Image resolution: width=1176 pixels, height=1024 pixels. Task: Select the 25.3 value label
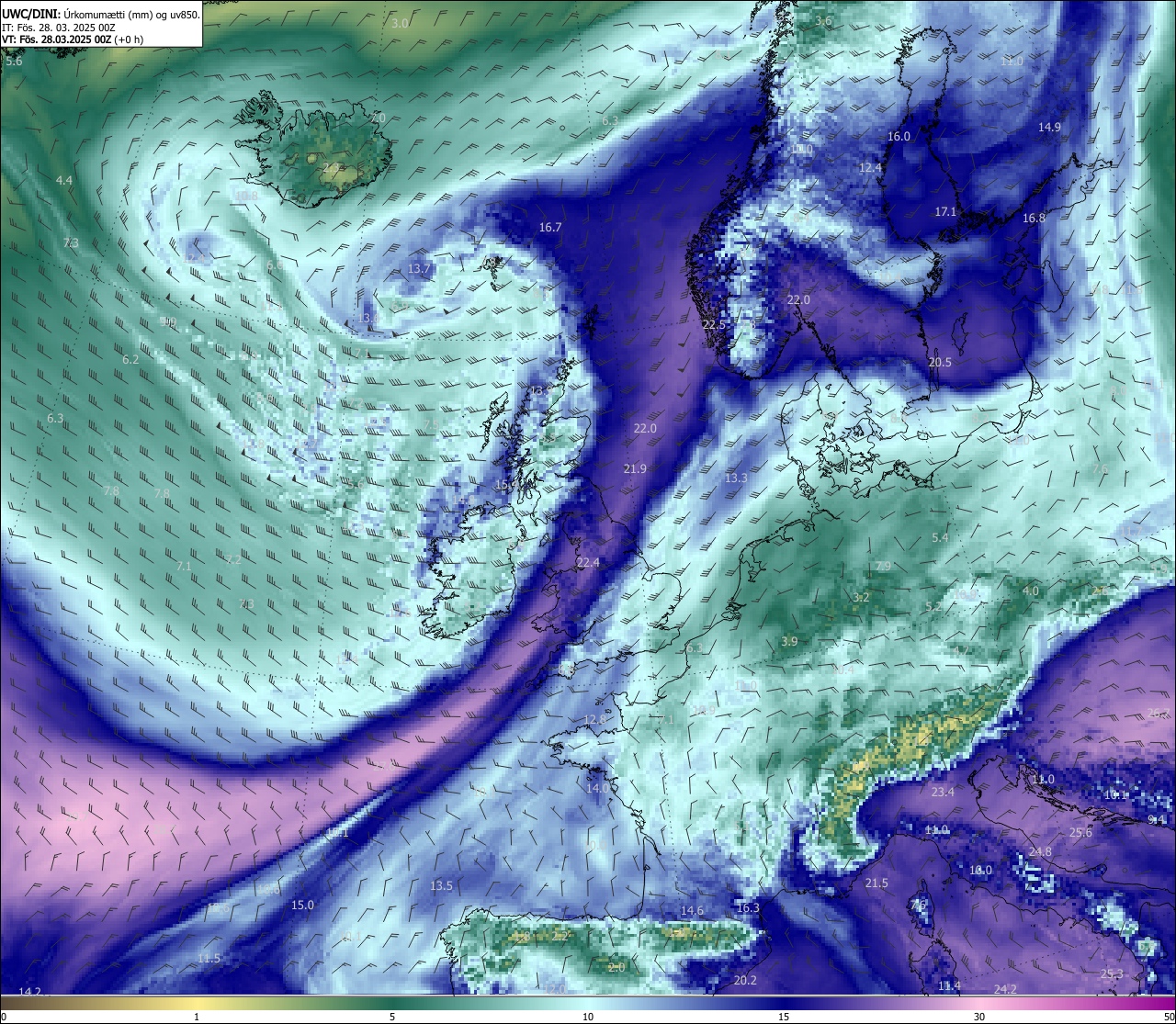point(1112,973)
